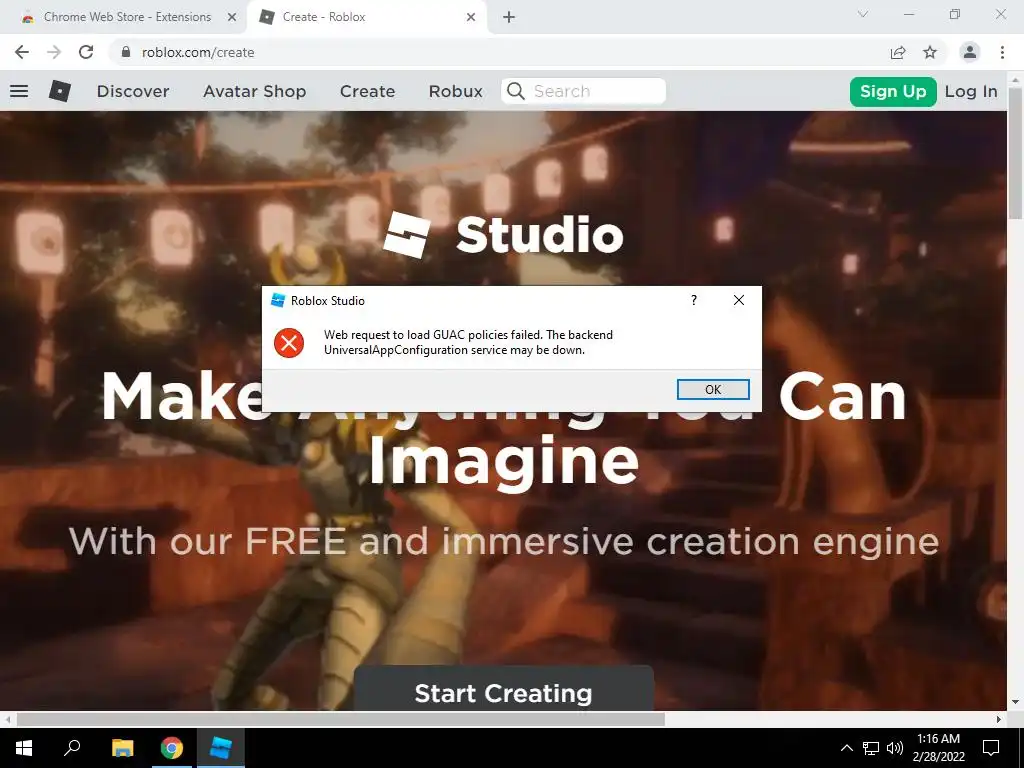Go forward in browser history
Image resolution: width=1024 pixels, height=768 pixels.
(54, 52)
